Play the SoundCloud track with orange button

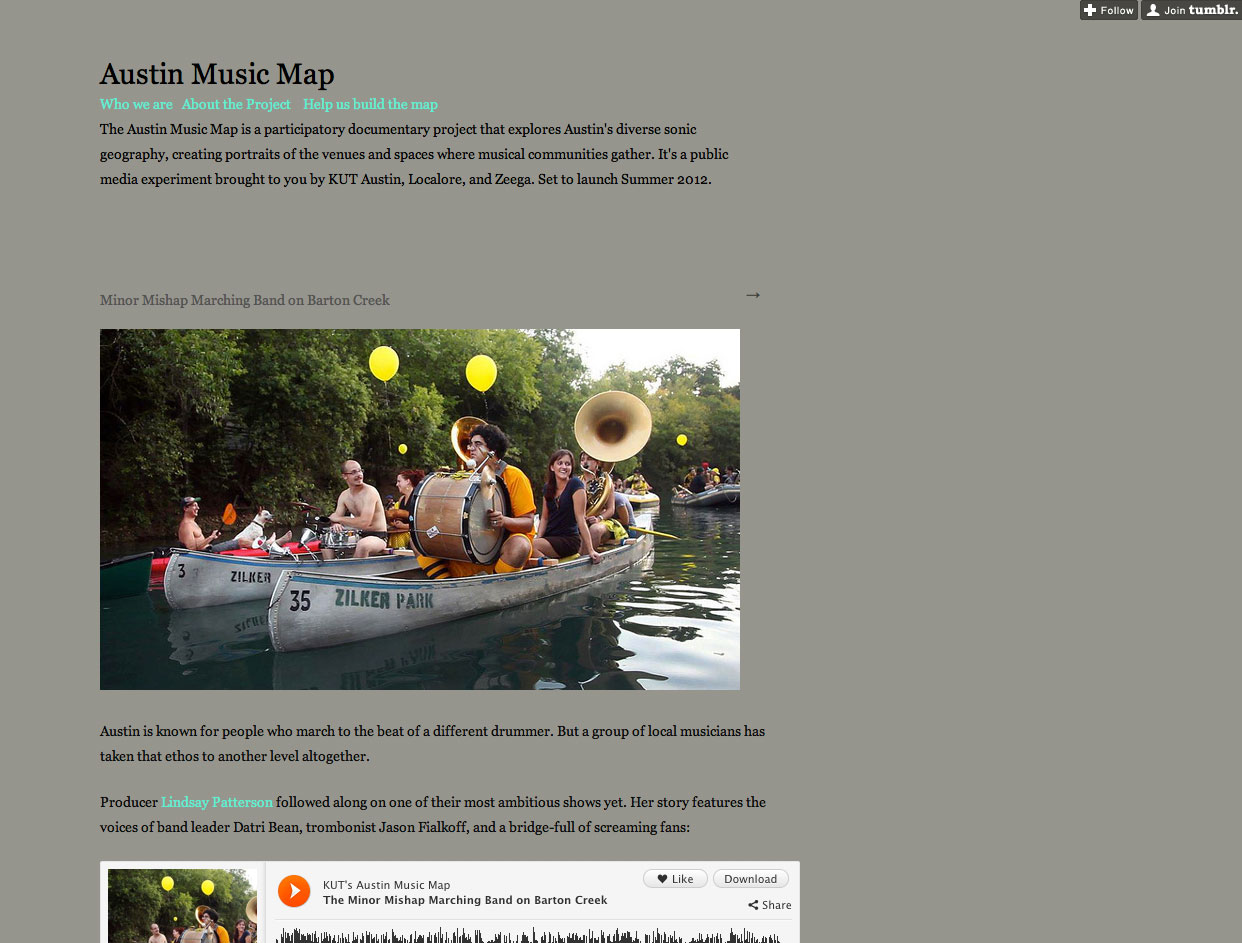tap(294, 890)
